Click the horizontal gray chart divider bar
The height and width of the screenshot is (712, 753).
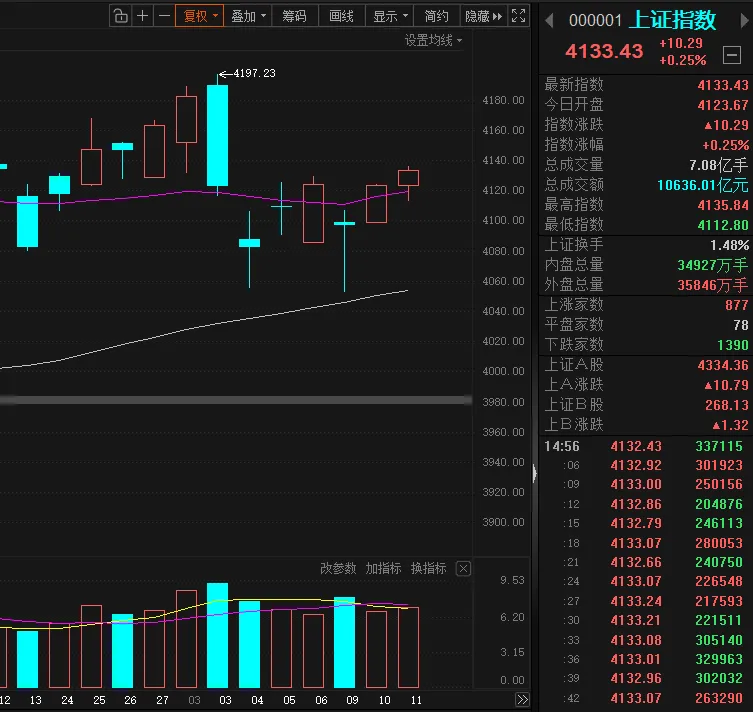coord(235,400)
